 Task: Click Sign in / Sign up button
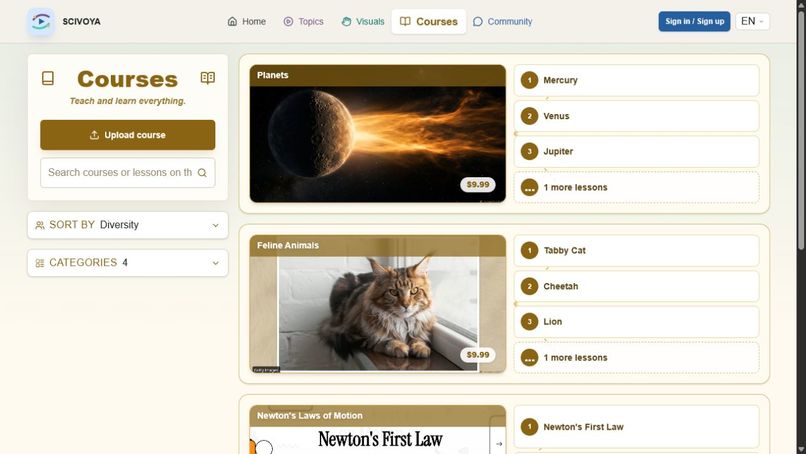point(694,22)
